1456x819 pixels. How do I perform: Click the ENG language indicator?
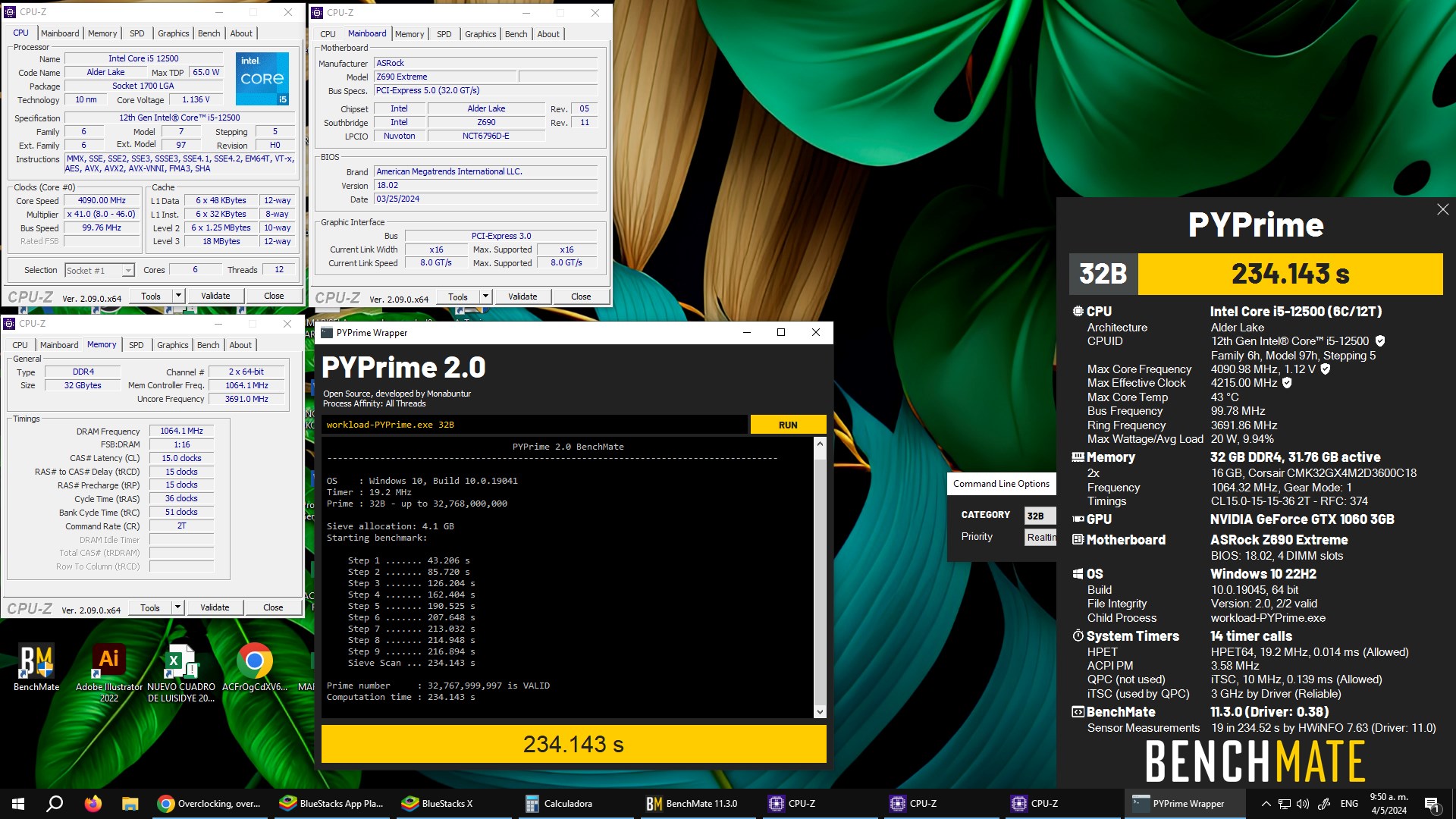(x=1349, y=804)
